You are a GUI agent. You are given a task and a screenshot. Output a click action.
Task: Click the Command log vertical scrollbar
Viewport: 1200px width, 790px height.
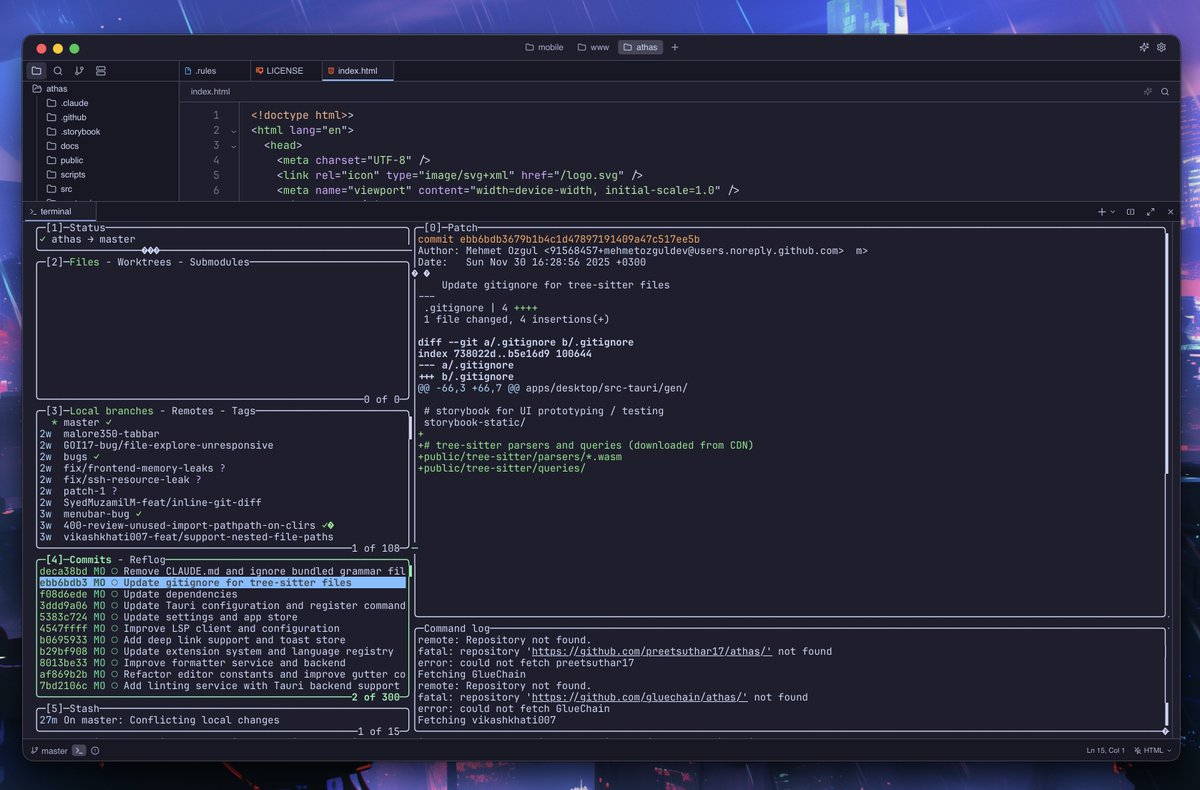1166,715
